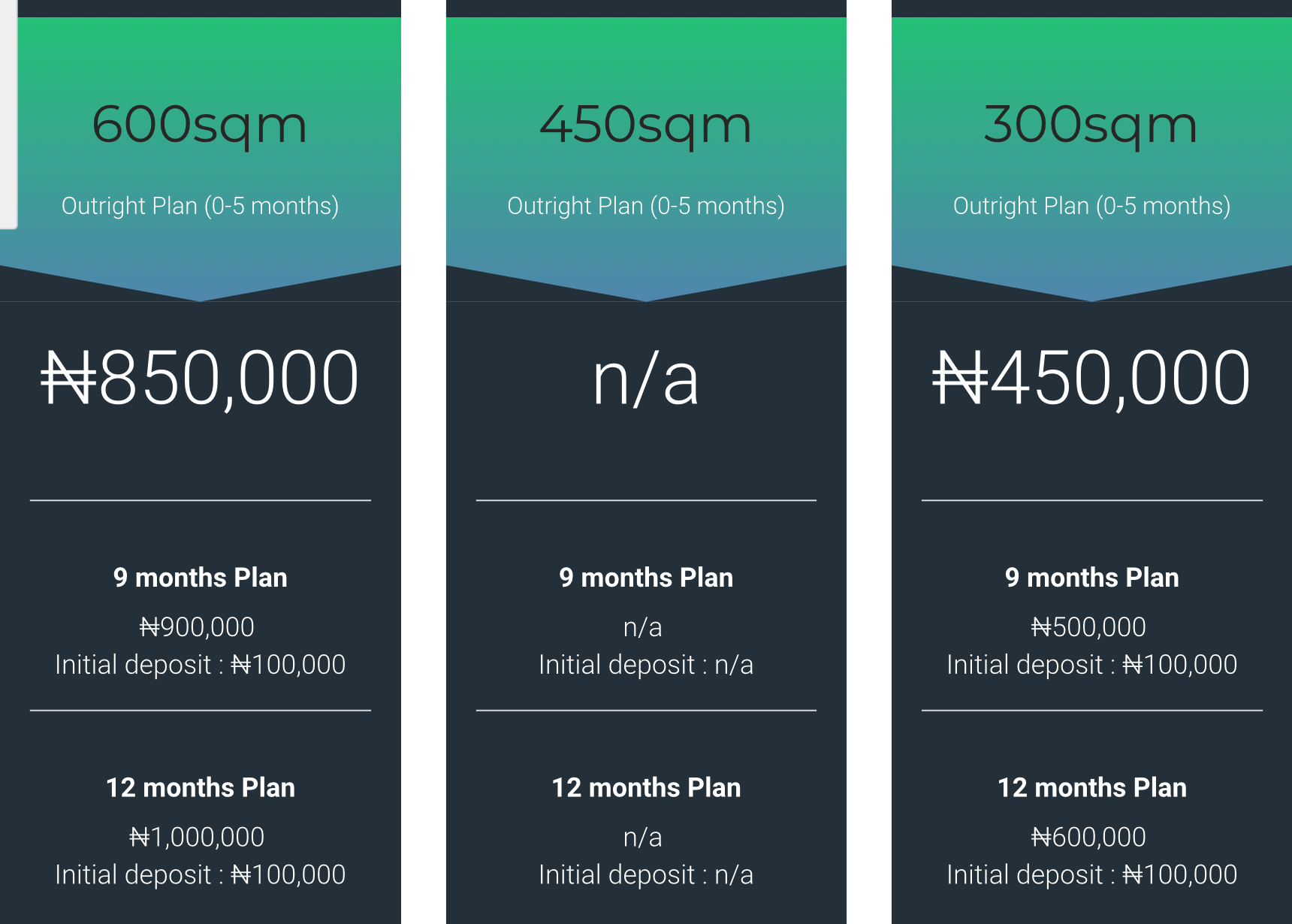Click 12 months Plan title in 450sqm card
The image size is (1292, 924).
pyautogui.click(x=646, y=788)
